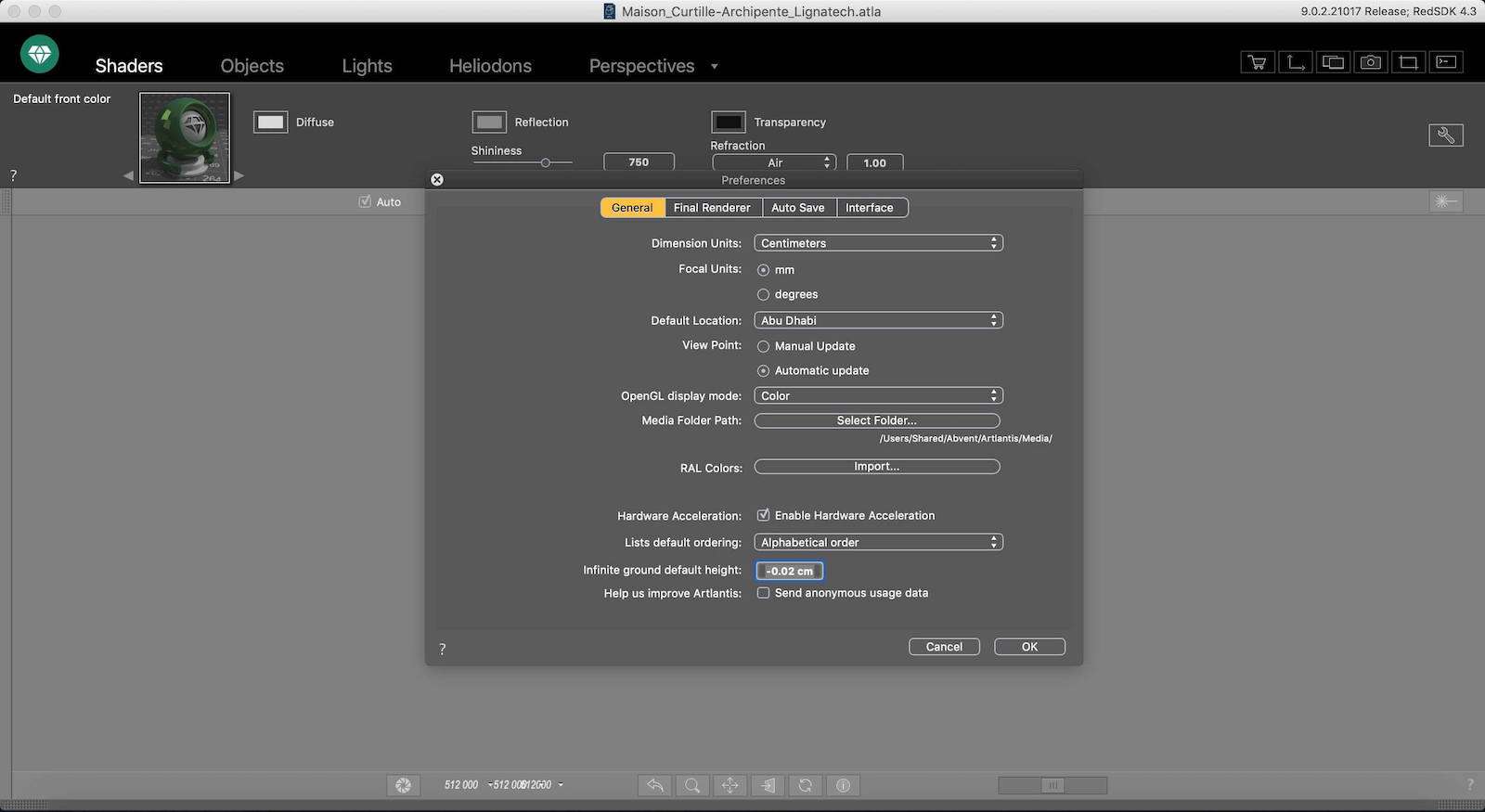Cancel the Preferences dialog

944,647
